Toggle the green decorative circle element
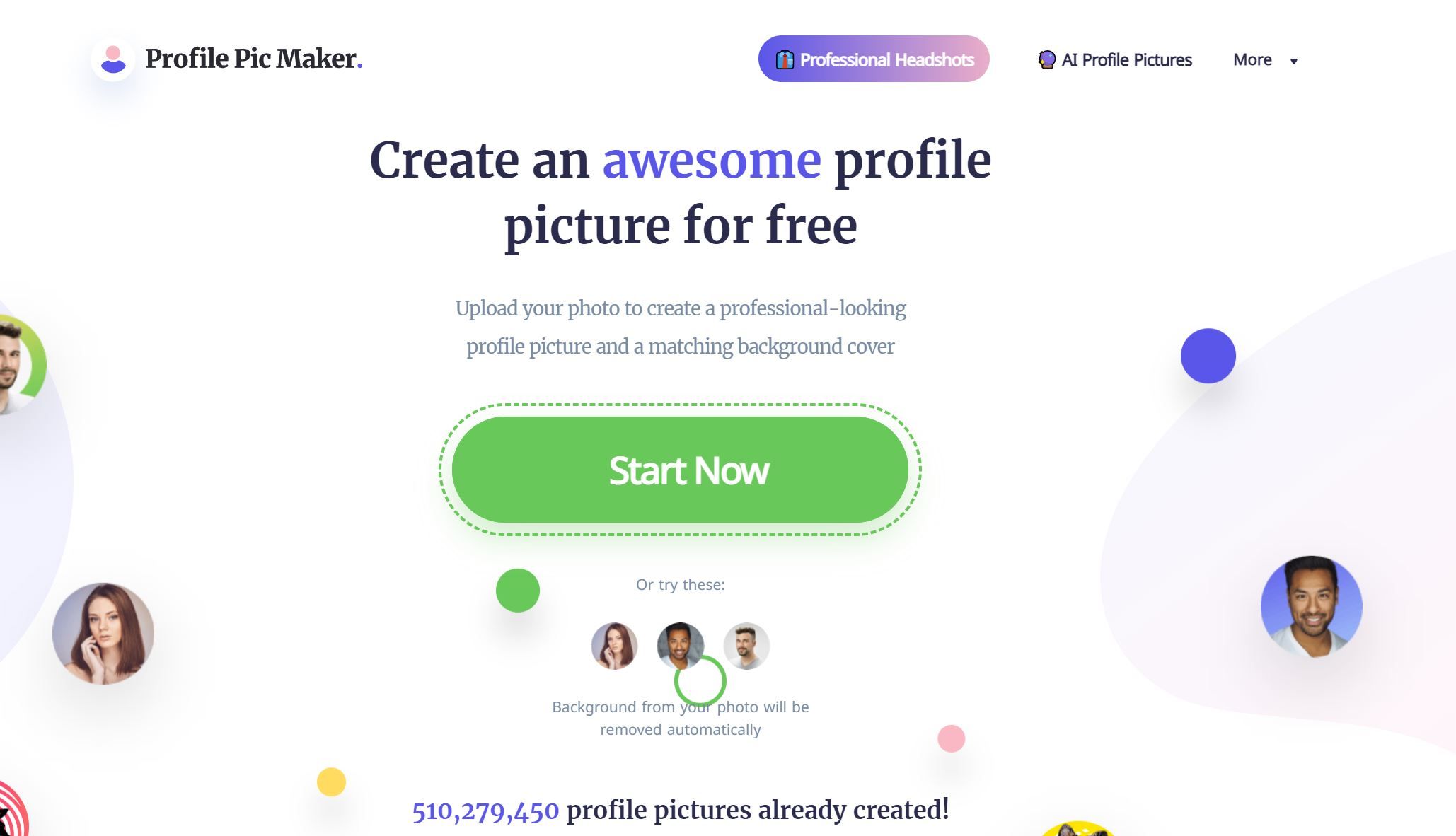1456x836 pixels. [518, 590]
